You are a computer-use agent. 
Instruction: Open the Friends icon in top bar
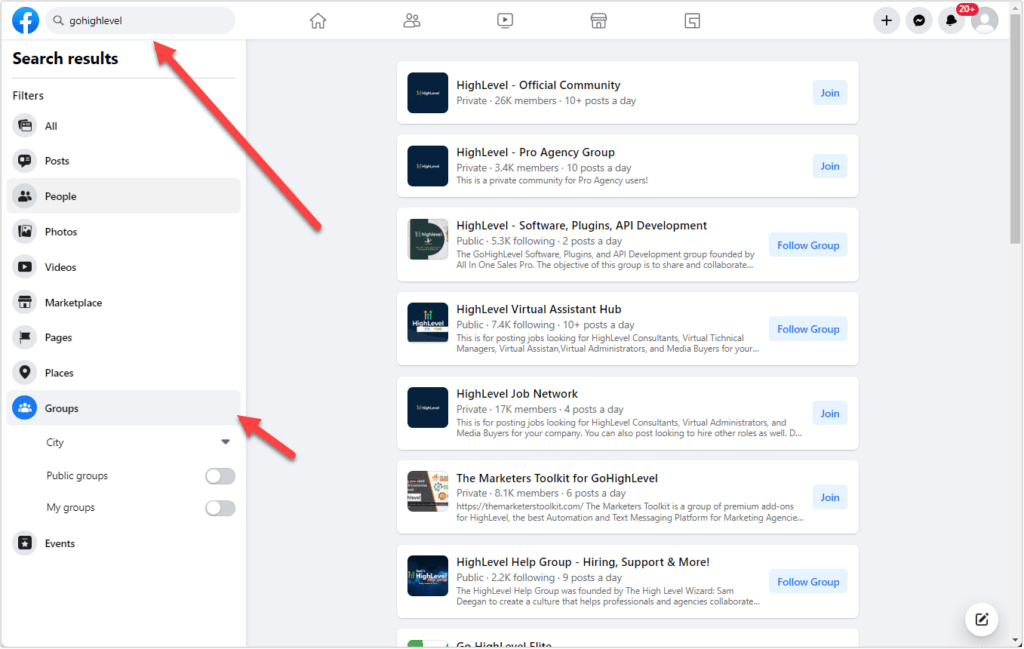411,21
